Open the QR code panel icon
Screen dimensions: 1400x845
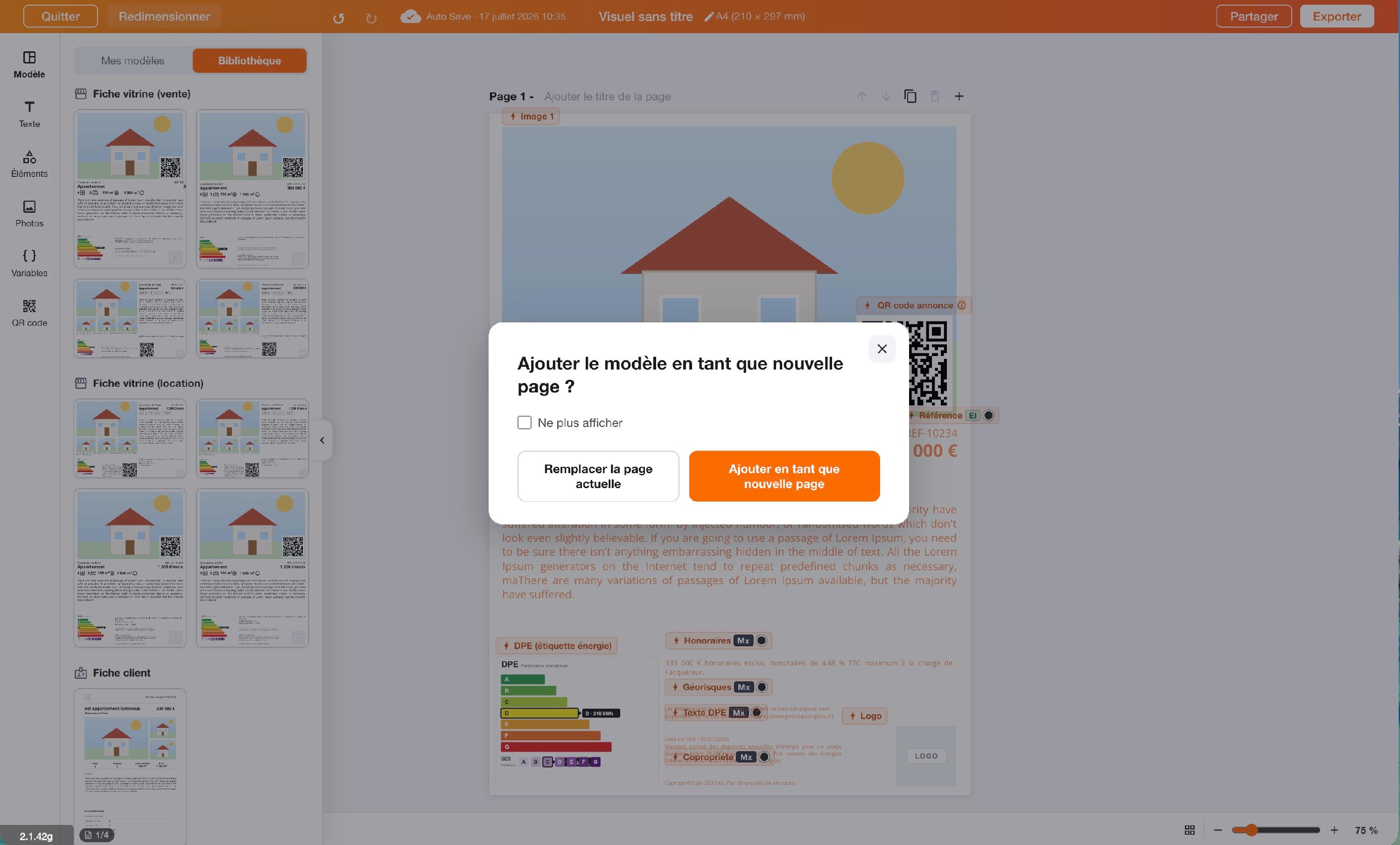pyautogui.click(x=29, y=313)
